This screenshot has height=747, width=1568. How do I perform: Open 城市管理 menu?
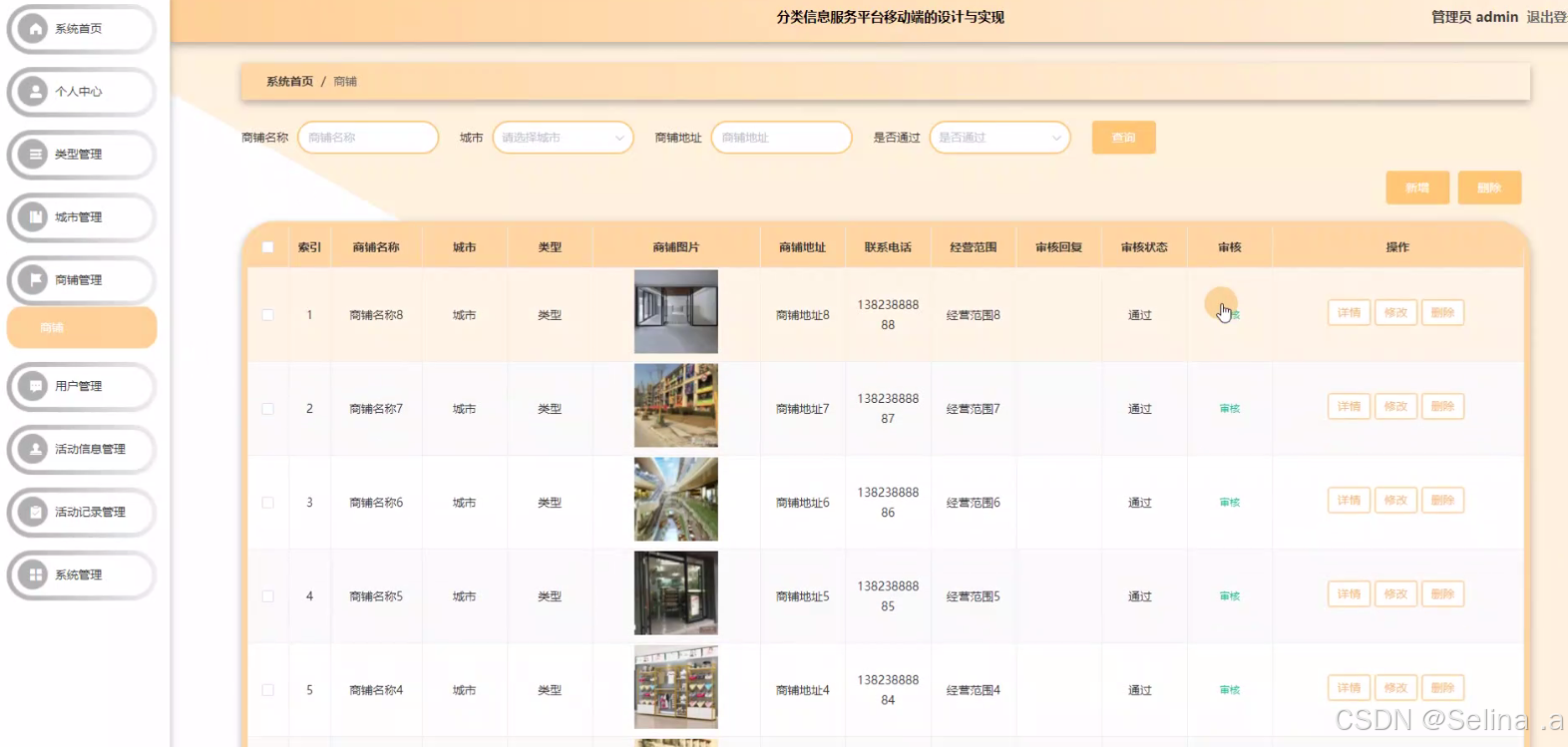[82, 217]
